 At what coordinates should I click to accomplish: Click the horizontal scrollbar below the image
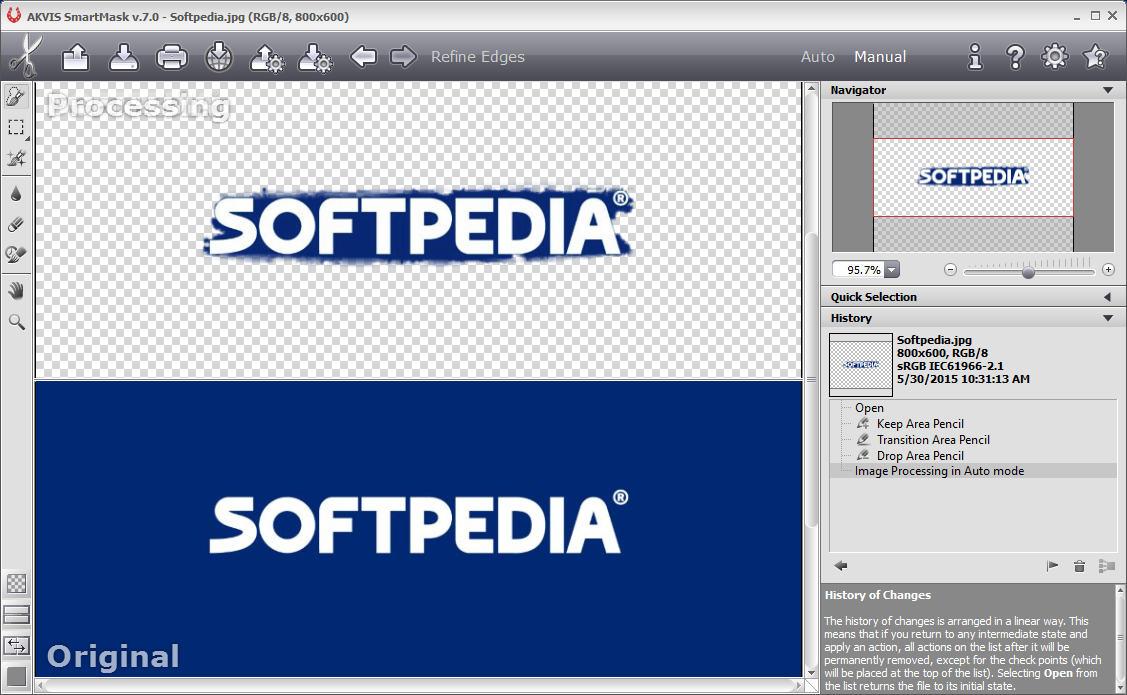(419, 686)
